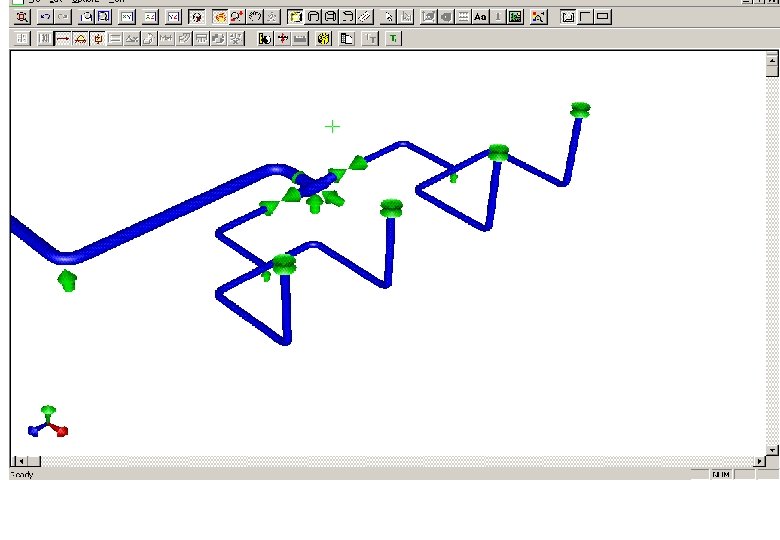780x540 pixels.
Task: Choose the arrow pointer select tool
Action: click(x=389, y=17)
